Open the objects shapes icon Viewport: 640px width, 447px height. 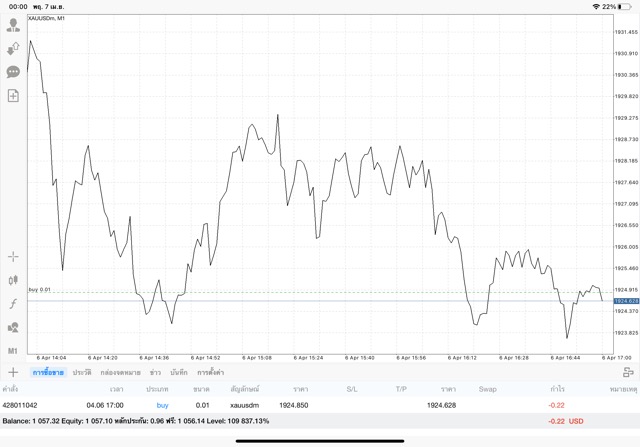(13, 326)
